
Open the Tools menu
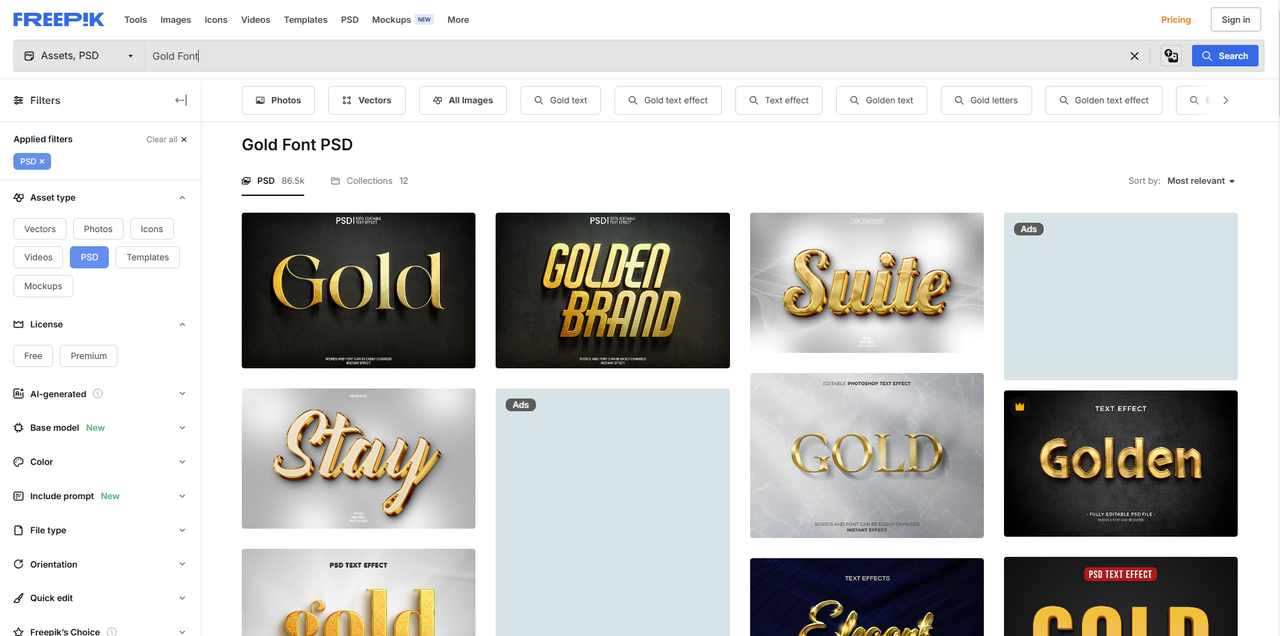pos(135,20)
